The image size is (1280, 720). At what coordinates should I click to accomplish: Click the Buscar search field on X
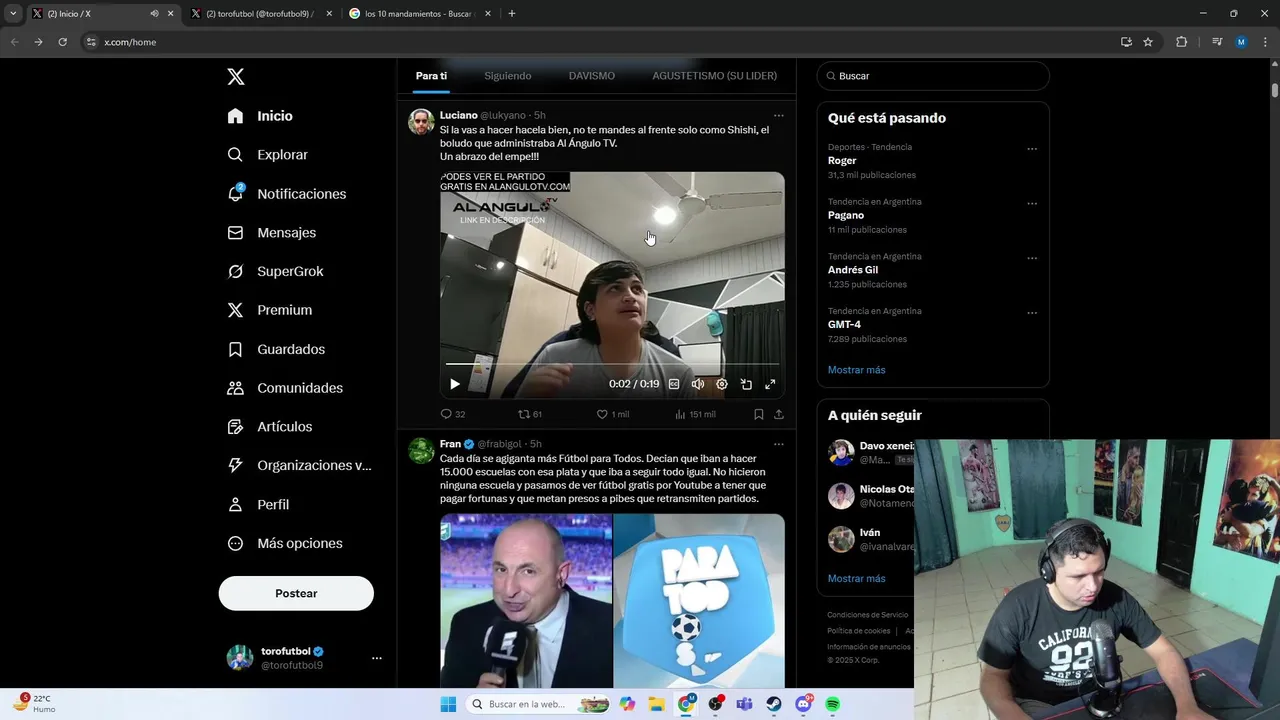pyautogui.click(x=933, y=76)
